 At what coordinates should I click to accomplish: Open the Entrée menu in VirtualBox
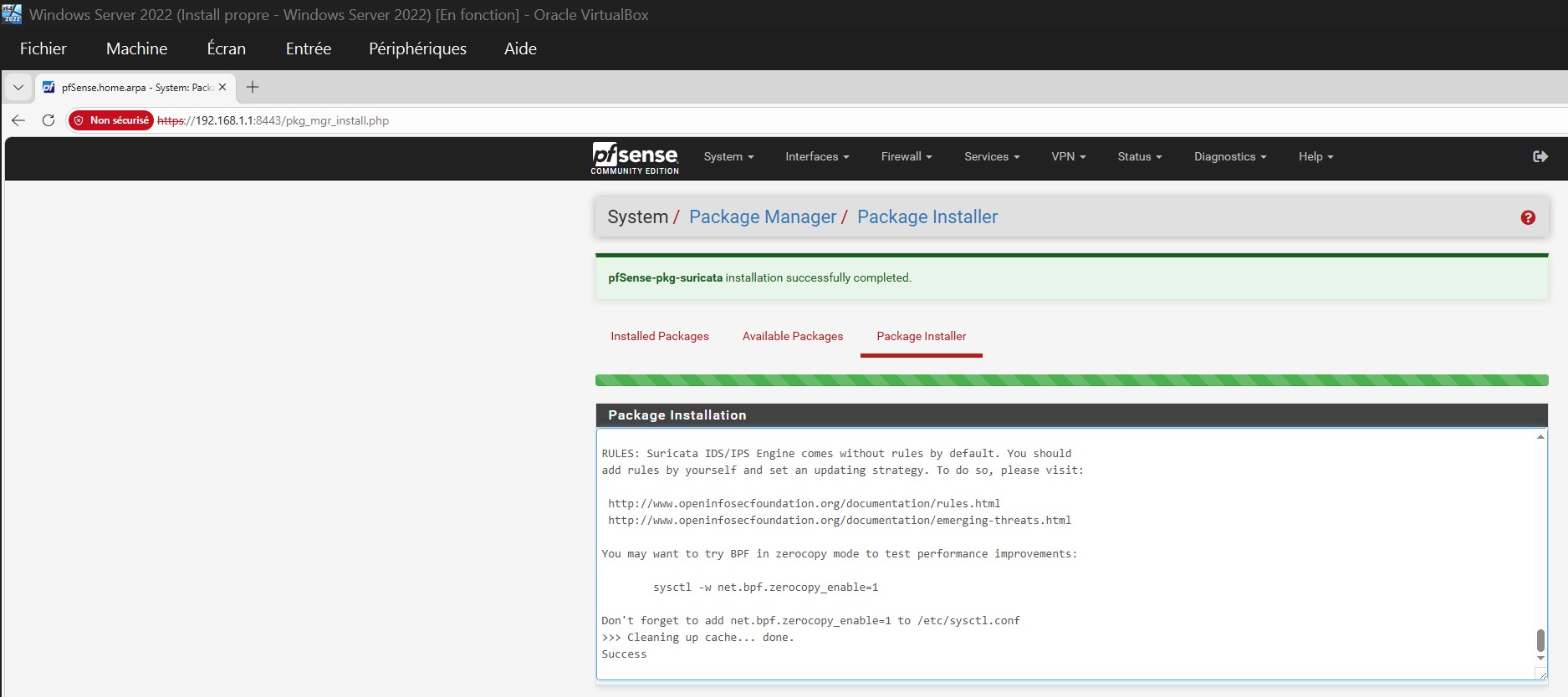[309, 48]
